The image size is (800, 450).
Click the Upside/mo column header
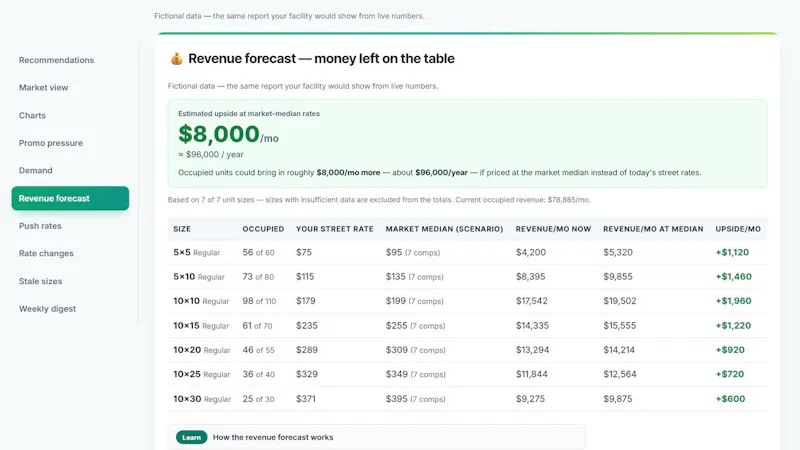point(738,229)
